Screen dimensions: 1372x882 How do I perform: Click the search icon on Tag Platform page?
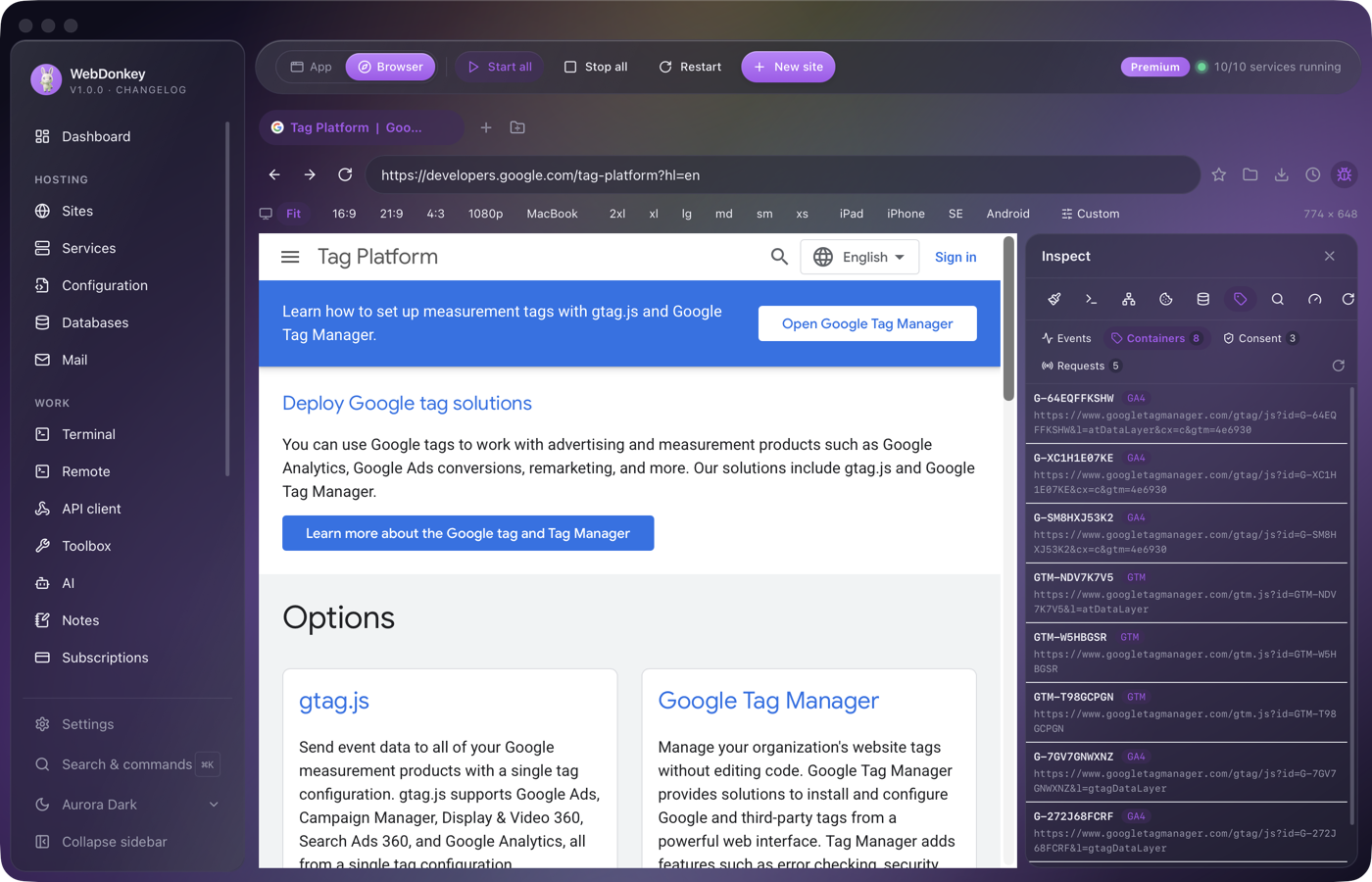[x=779, y=257]
